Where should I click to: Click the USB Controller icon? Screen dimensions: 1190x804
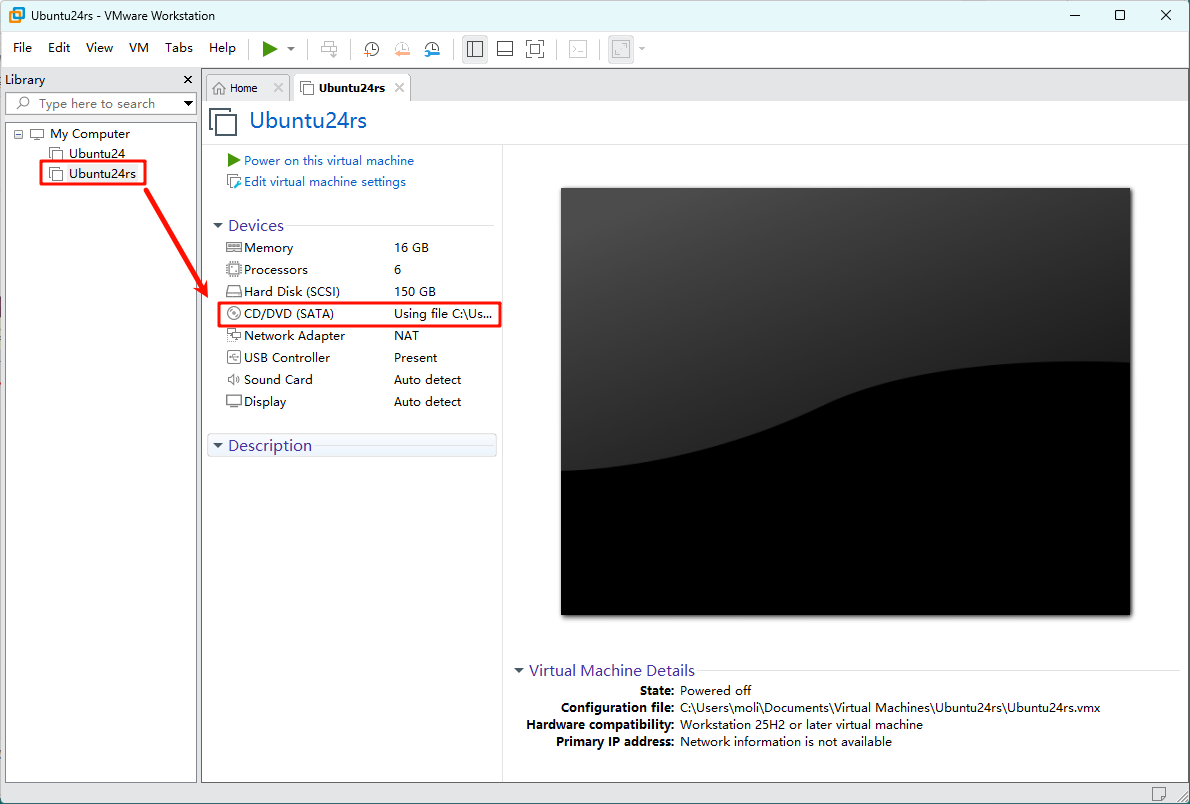tap(234, 358)
